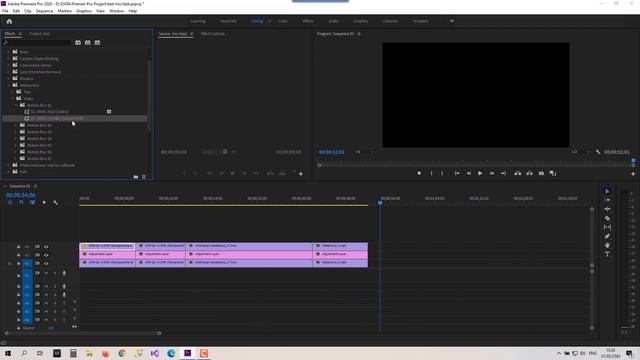Step back one frame
This screenshot has width=640, height=360.
[x=469, y=173]
